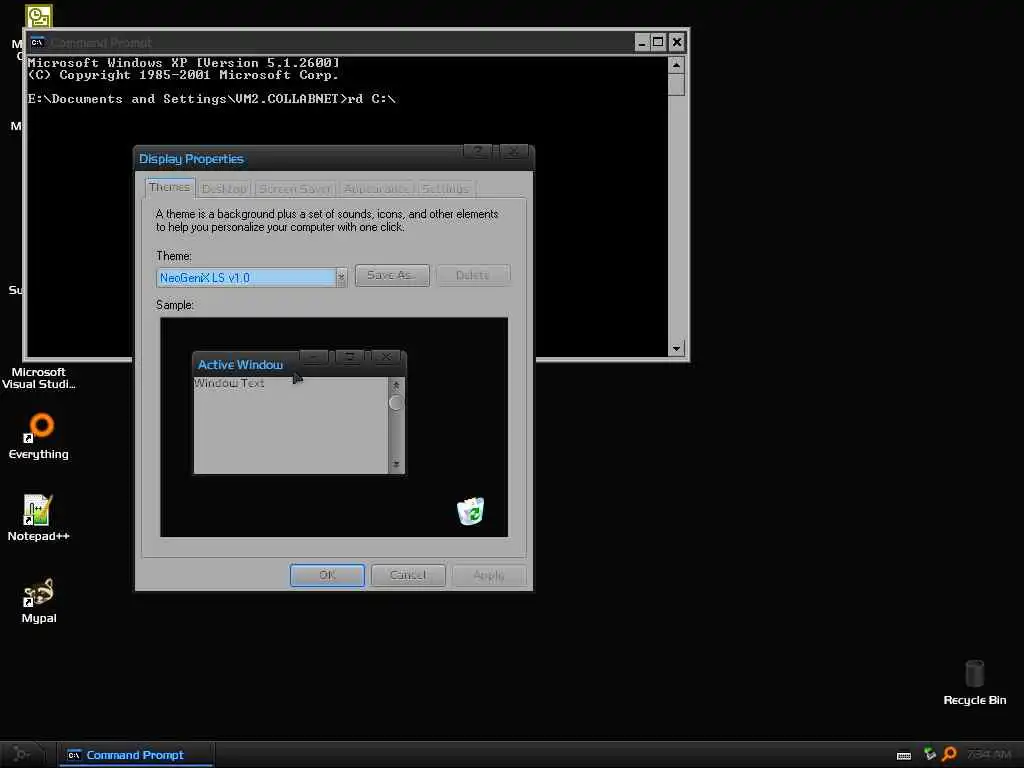Click the Command Prompt taskbar button

pyautogui.click(x=136, y=755)
